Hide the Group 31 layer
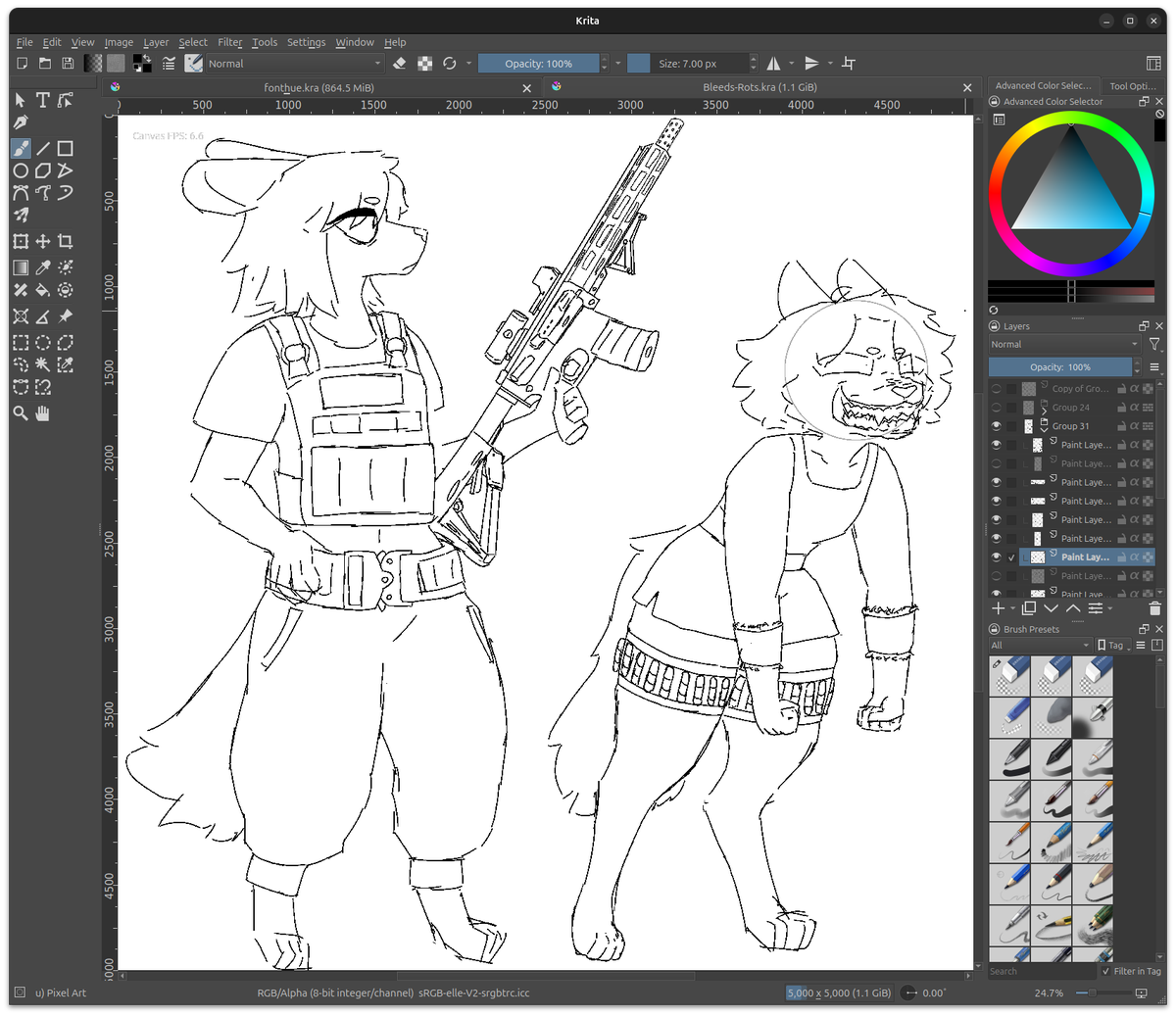The image size is (1176, 1016). click(x=997, y=426)
